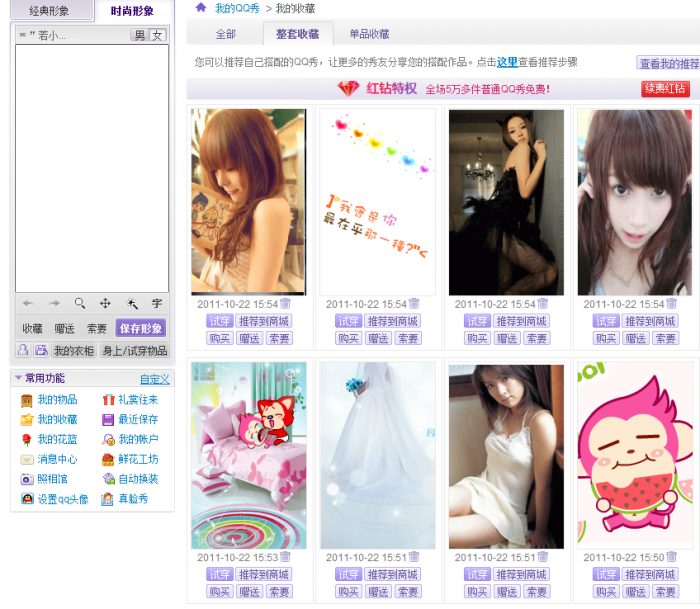This screenshot has height=609, width=700.
Task: Open 最近保存 shortcut
Action: pyautogui.click(x=130, y=420)
